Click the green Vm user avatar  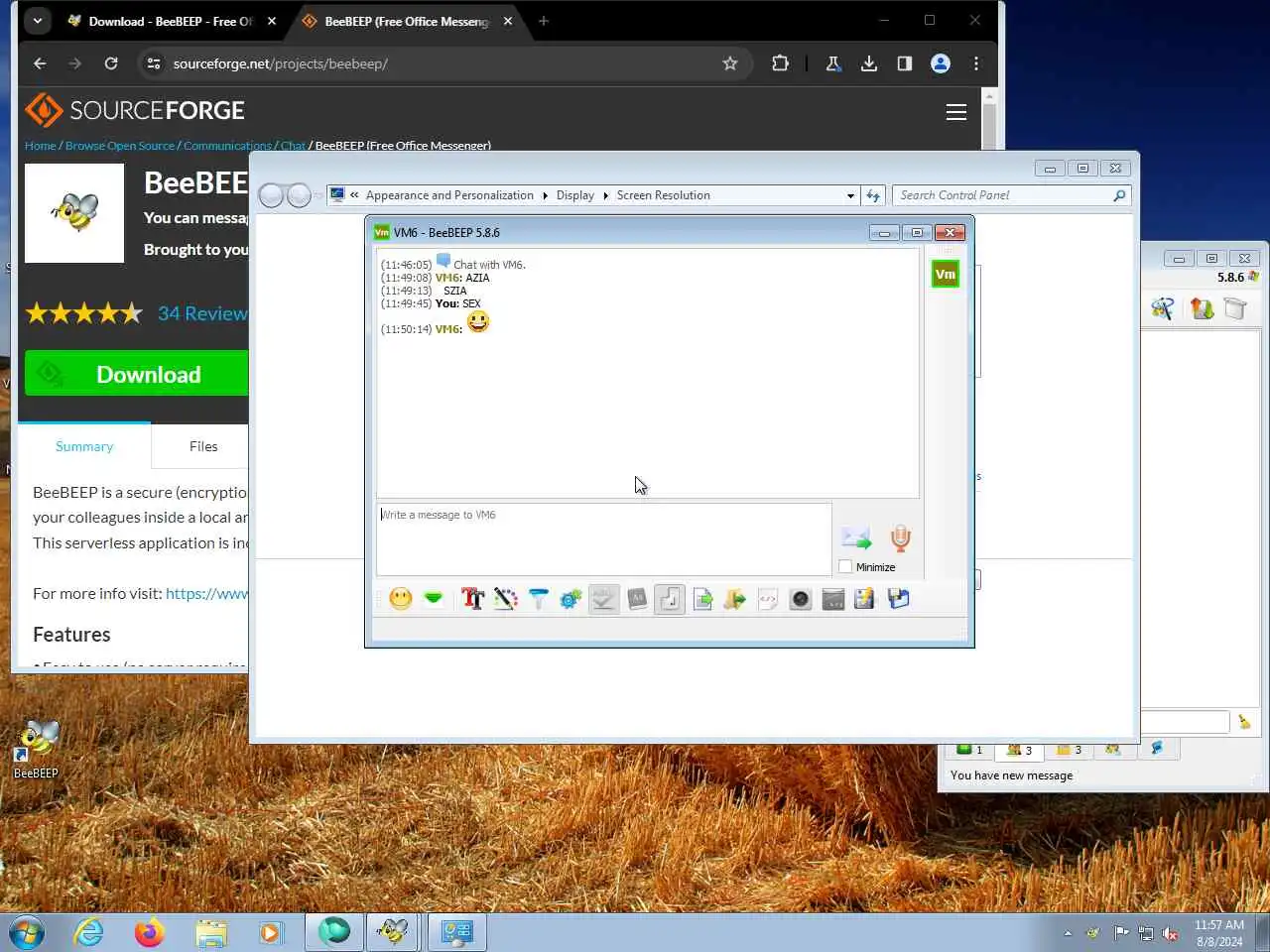(x=946, y=274)
